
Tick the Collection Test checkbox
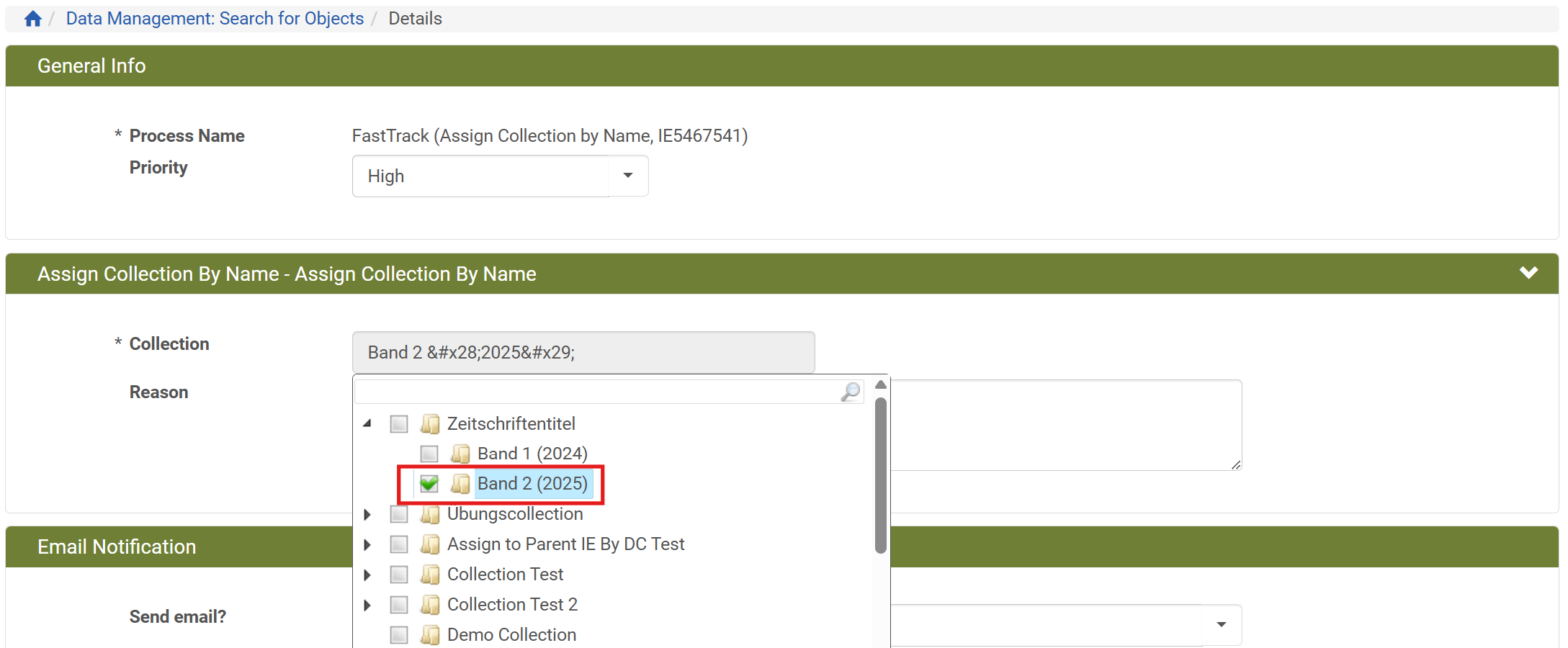(399, 575)
